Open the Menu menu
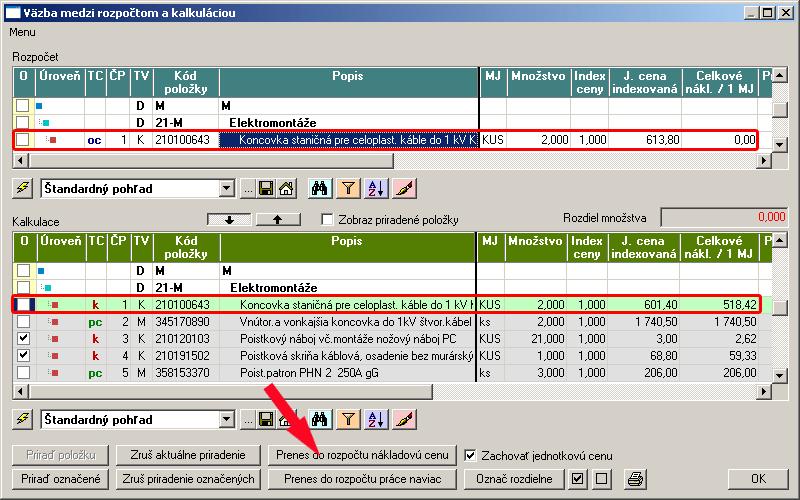Screen dimensions: 800x500 (x=22, y=32)
